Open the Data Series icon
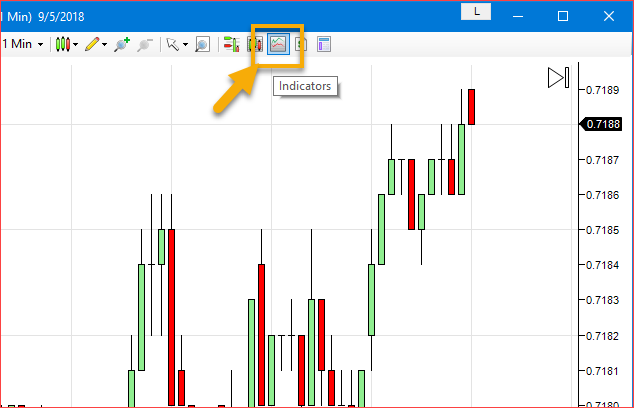Viewport: 634px width, 408px height. (255, 44)
